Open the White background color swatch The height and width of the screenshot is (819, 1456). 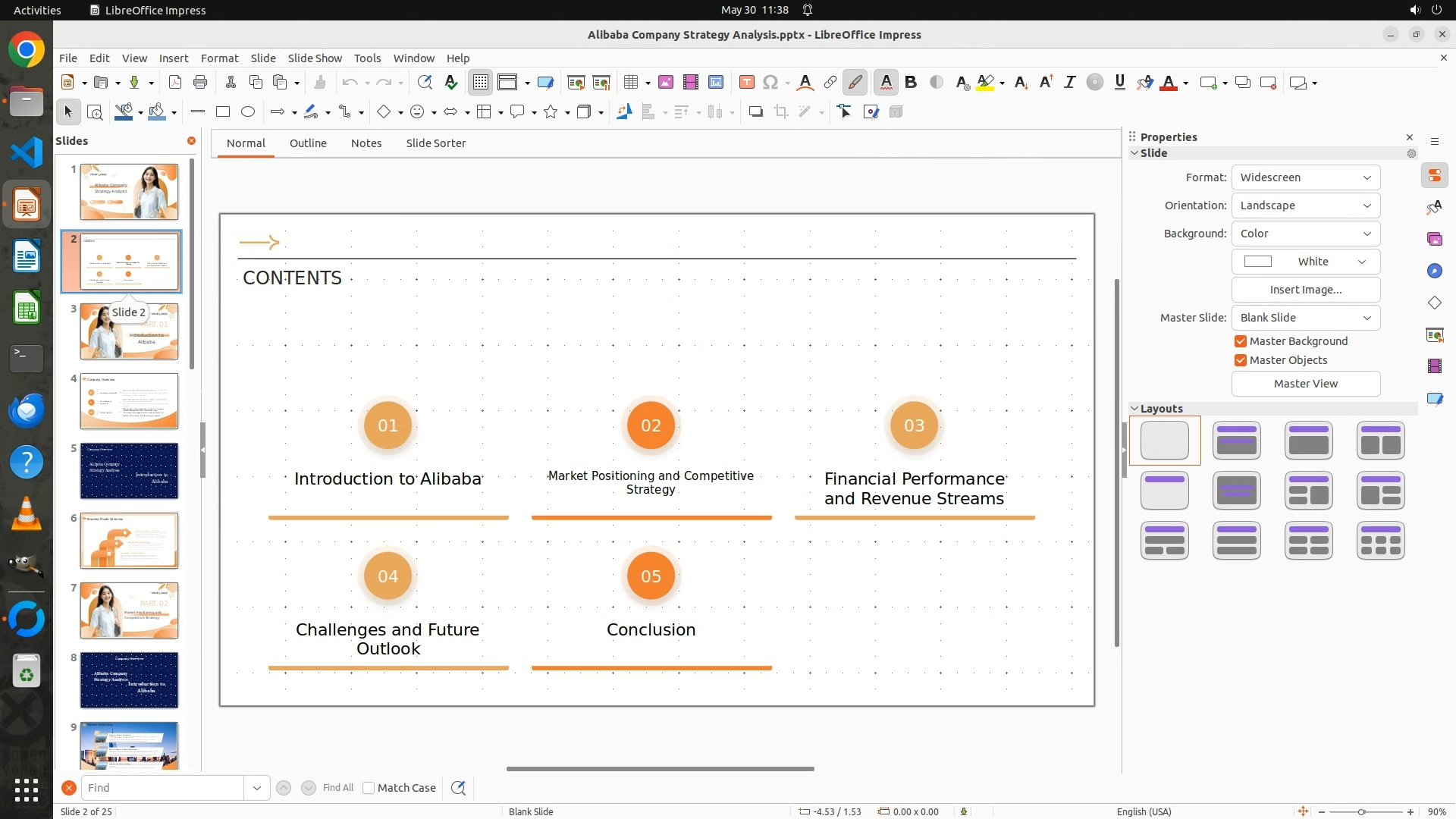(x=1305, y=262)
